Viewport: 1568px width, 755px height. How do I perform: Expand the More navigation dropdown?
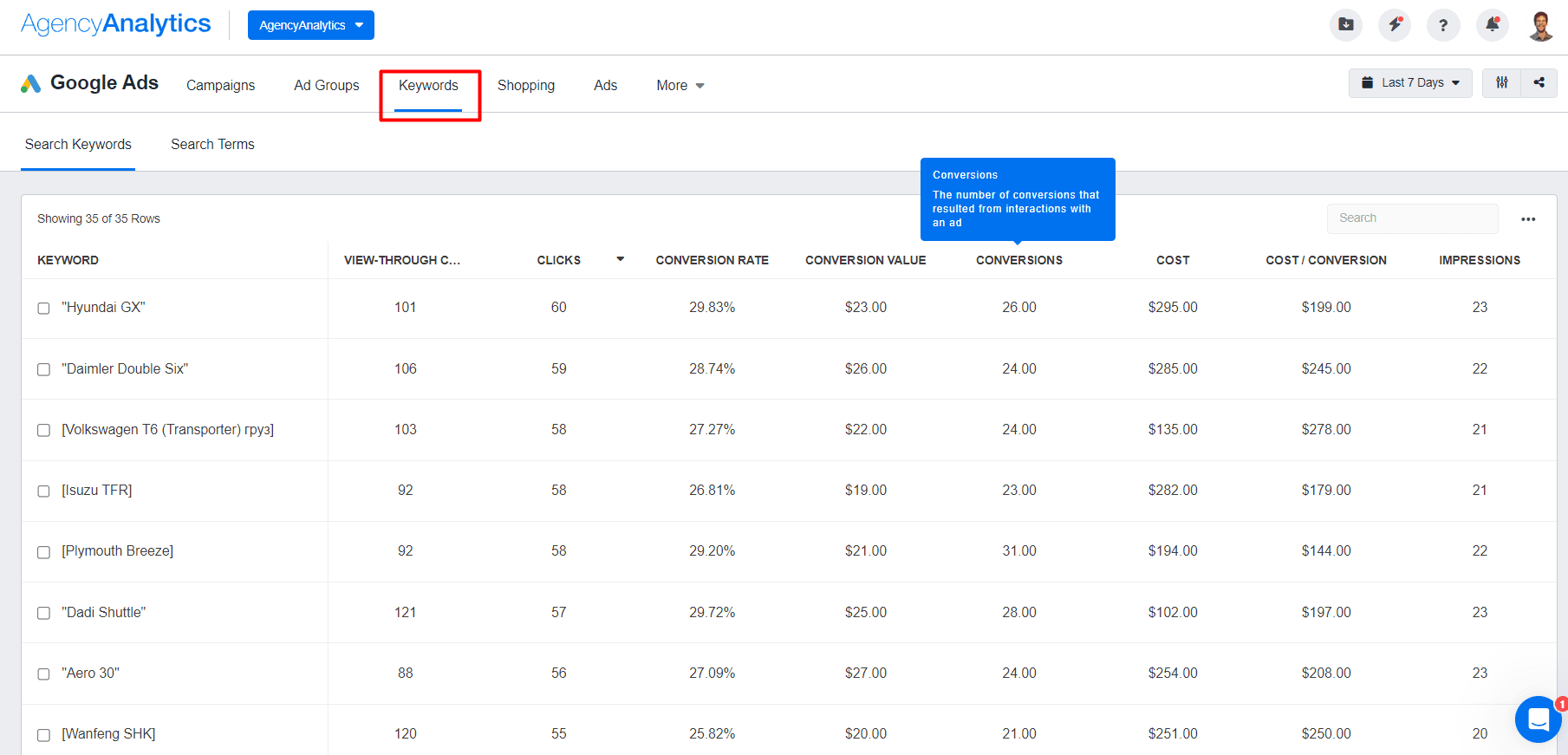(x=680, y=86)
